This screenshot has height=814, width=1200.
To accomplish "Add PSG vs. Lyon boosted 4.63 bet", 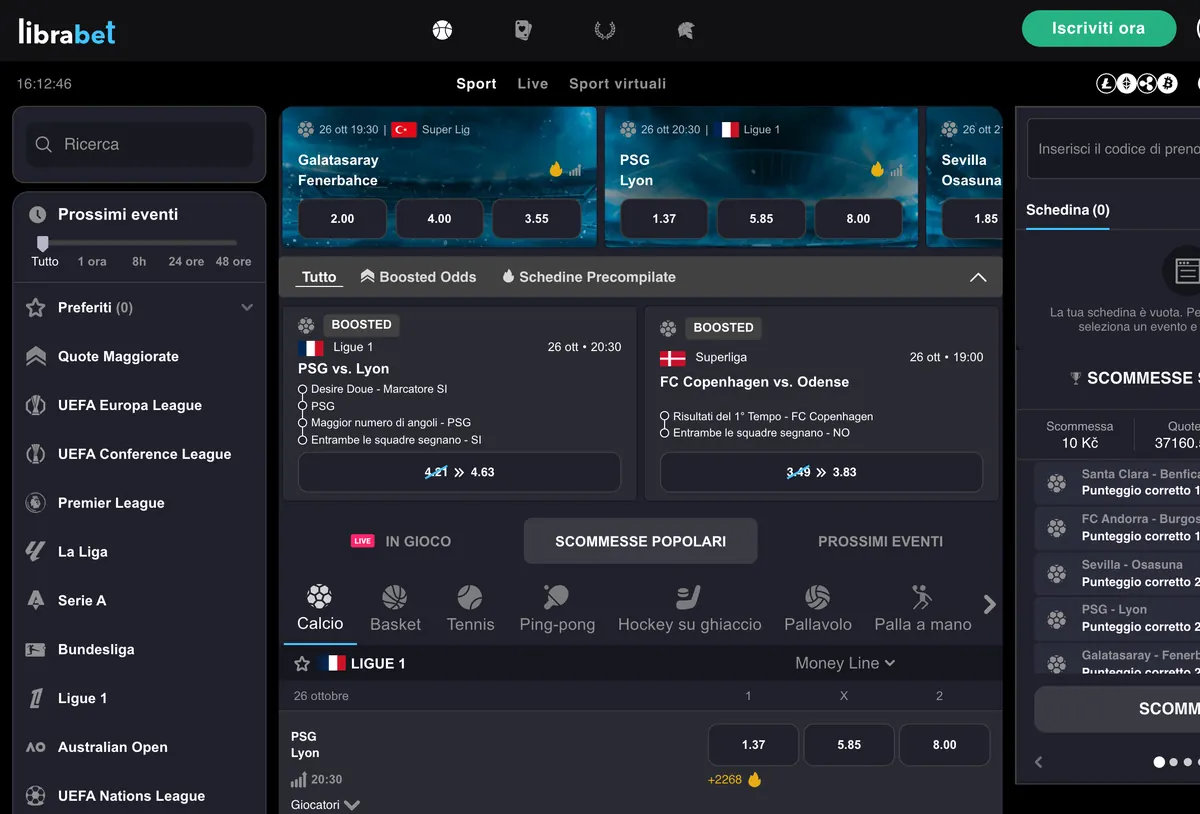I will tap(459, 472).
